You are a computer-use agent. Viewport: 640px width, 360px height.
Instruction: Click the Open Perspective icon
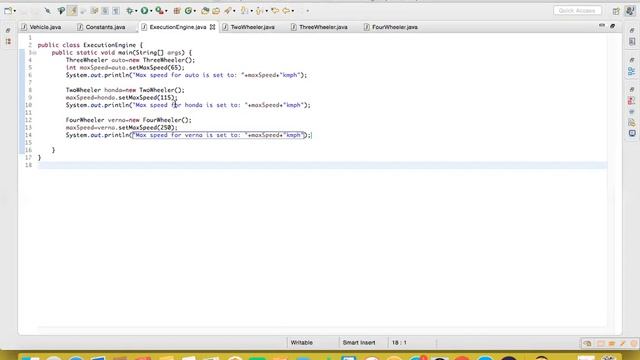pos(616,11)
